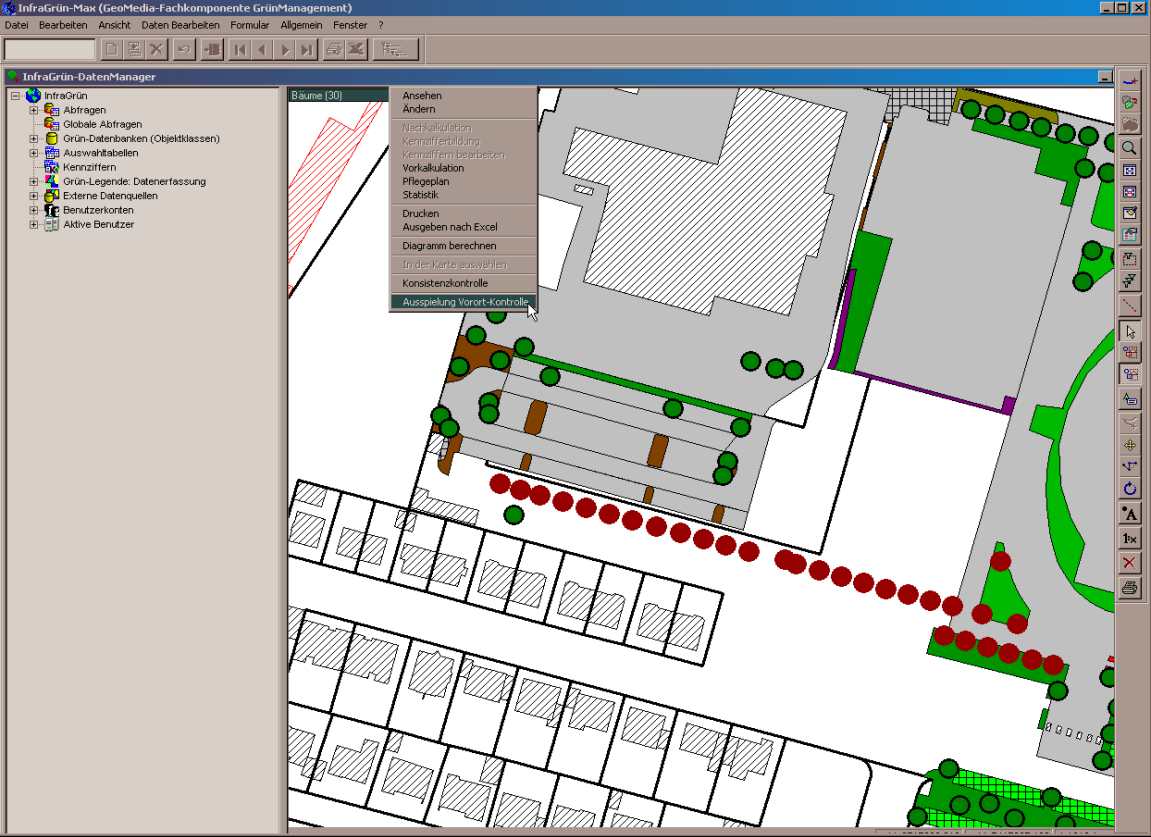This screenshot has width=1151, height=837.
Task: Click the empty input field in toolbar
Action: [x=50, y=49]
